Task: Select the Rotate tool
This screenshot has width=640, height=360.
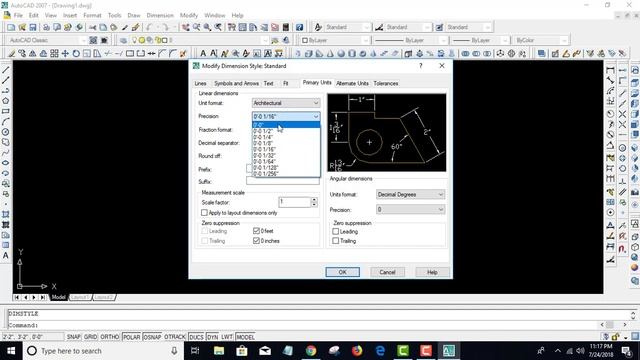Action: (76, 53)
